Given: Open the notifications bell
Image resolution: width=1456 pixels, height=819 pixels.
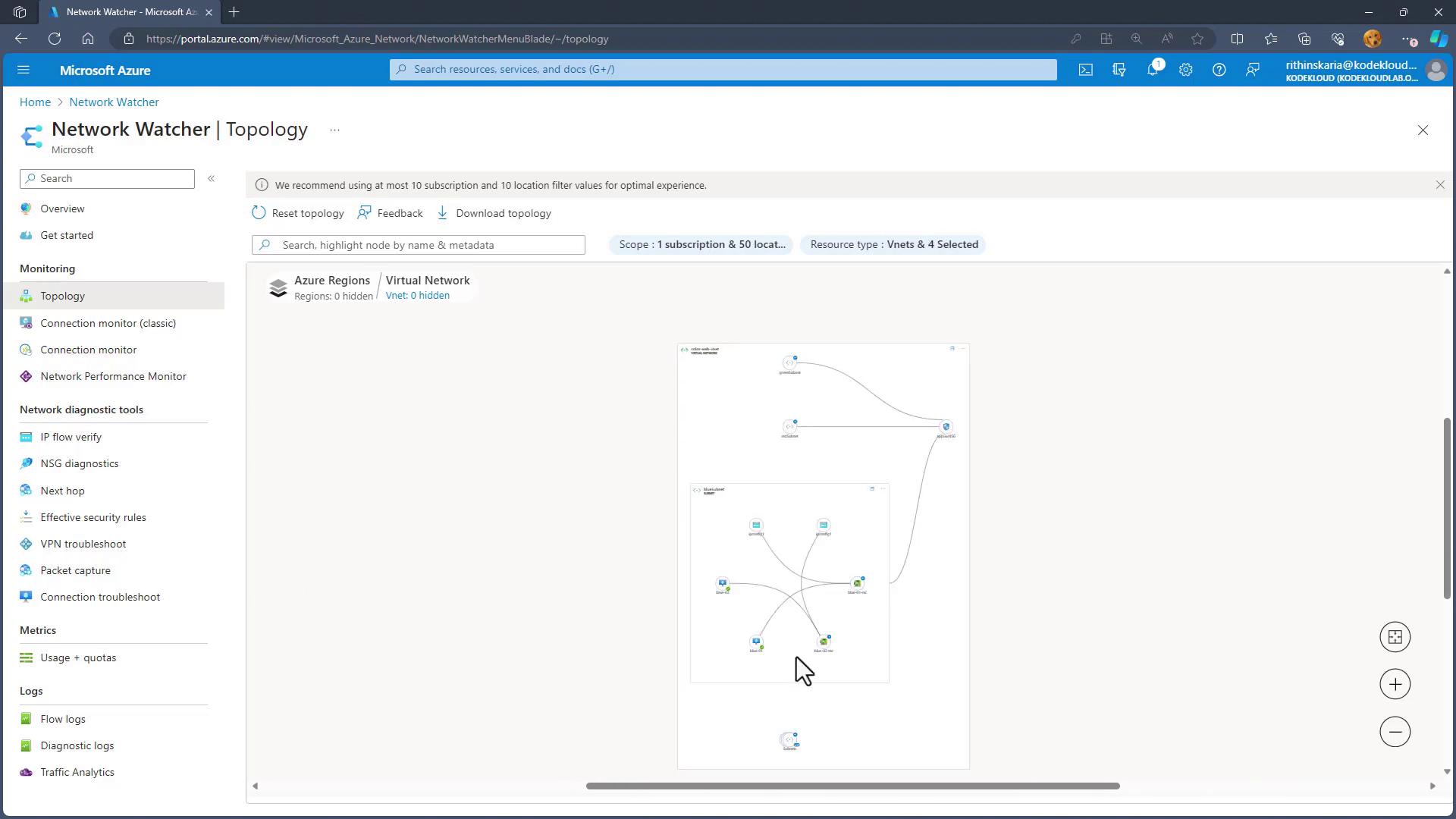Looking at the screenshot, I should point(1152,70).
